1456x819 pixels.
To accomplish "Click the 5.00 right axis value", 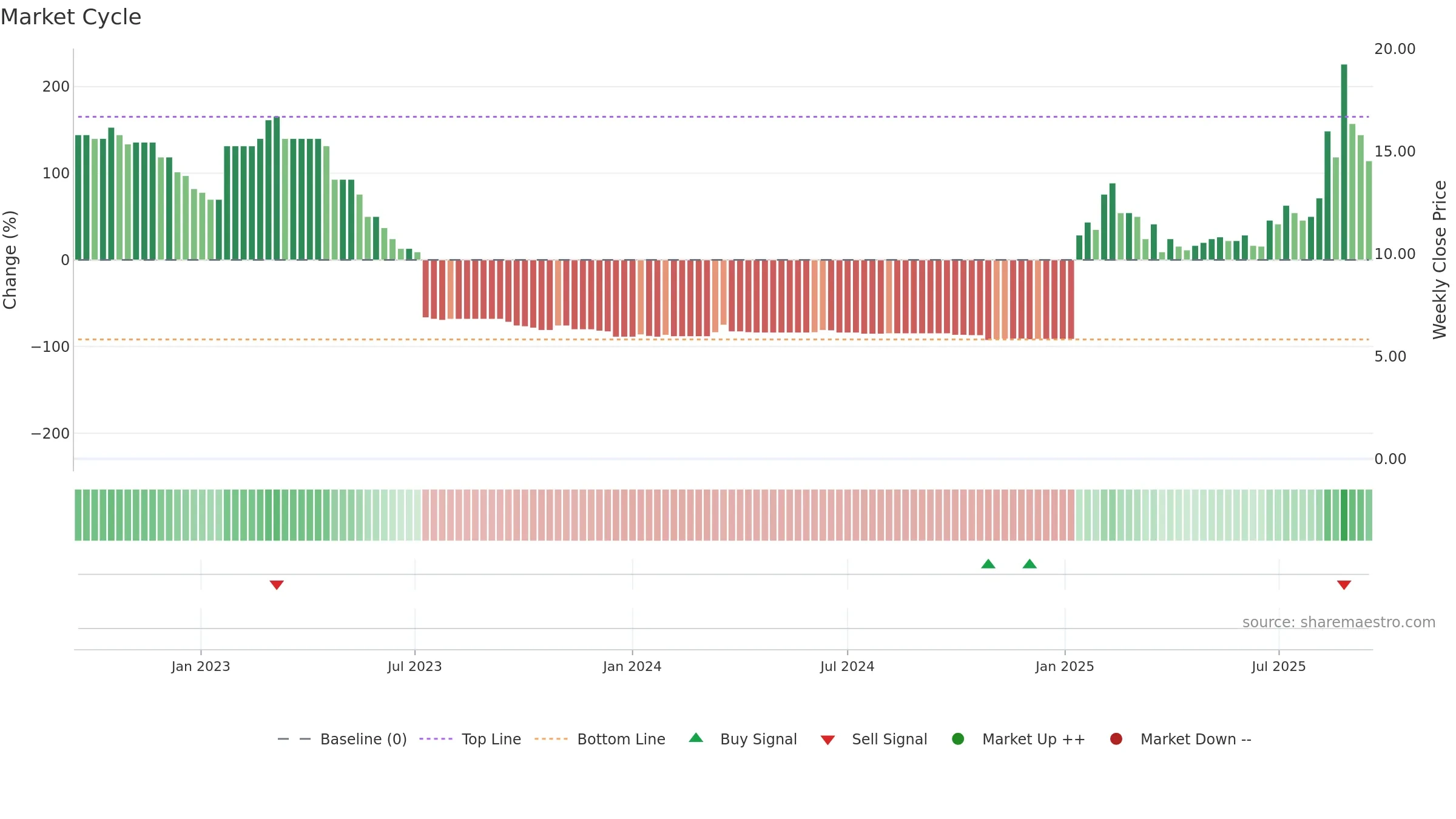I will pos(1390,356).
